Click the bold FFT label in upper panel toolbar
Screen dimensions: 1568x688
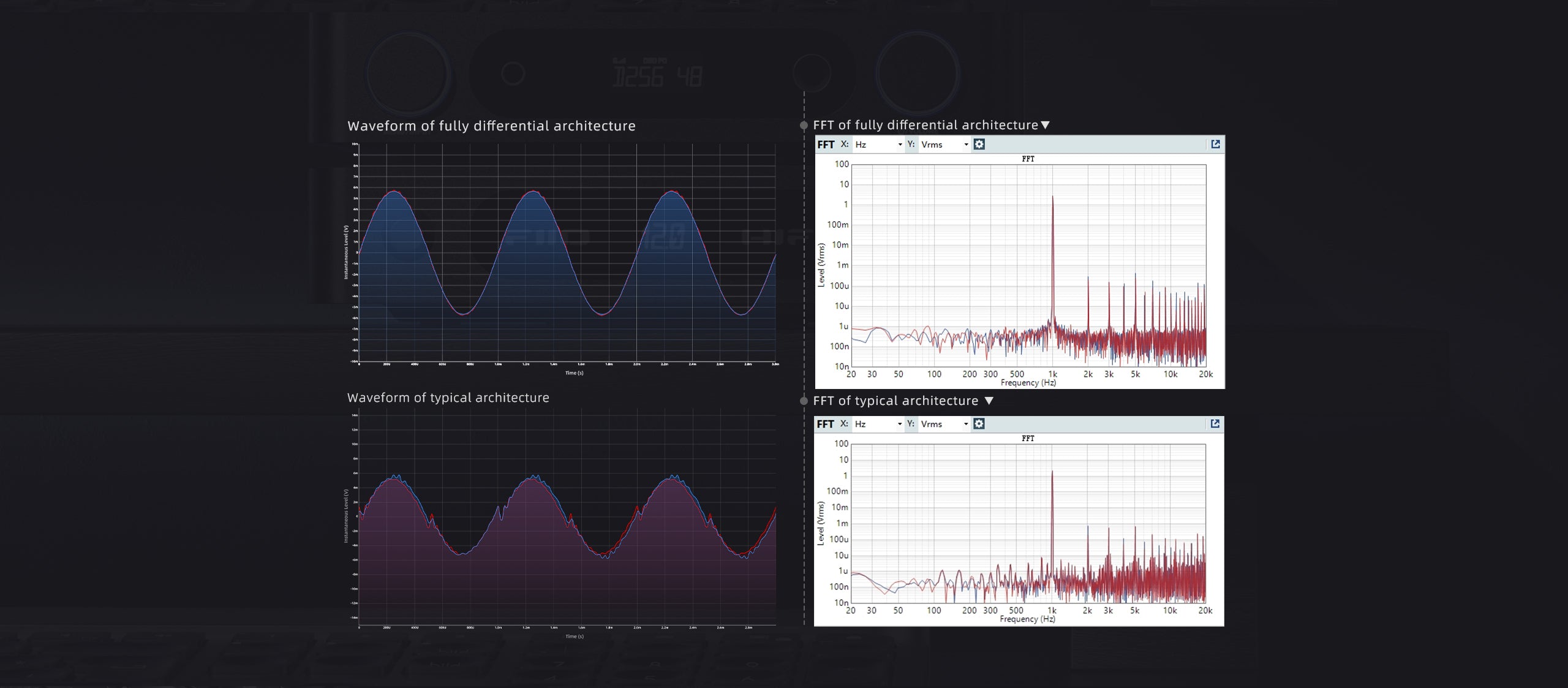pyautogui.click(x=826, y=145)
